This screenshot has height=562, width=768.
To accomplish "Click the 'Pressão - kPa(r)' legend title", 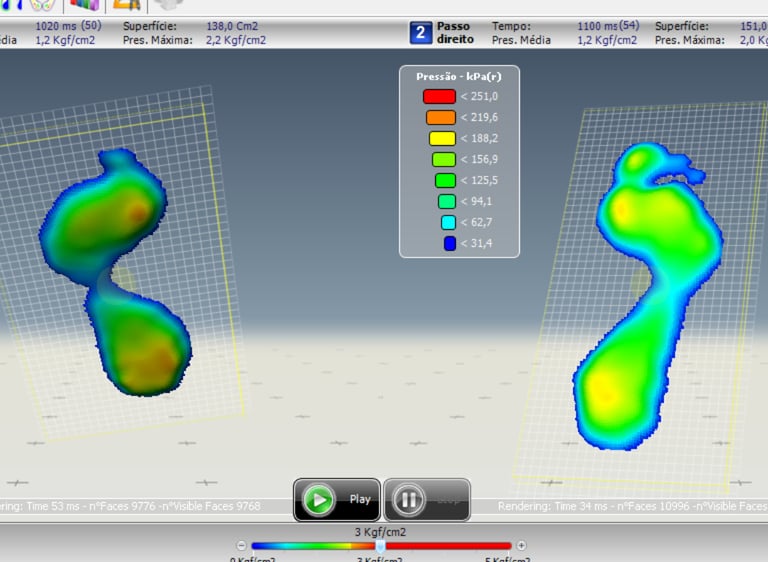I will pyautogui.click(x=459, y=76).
